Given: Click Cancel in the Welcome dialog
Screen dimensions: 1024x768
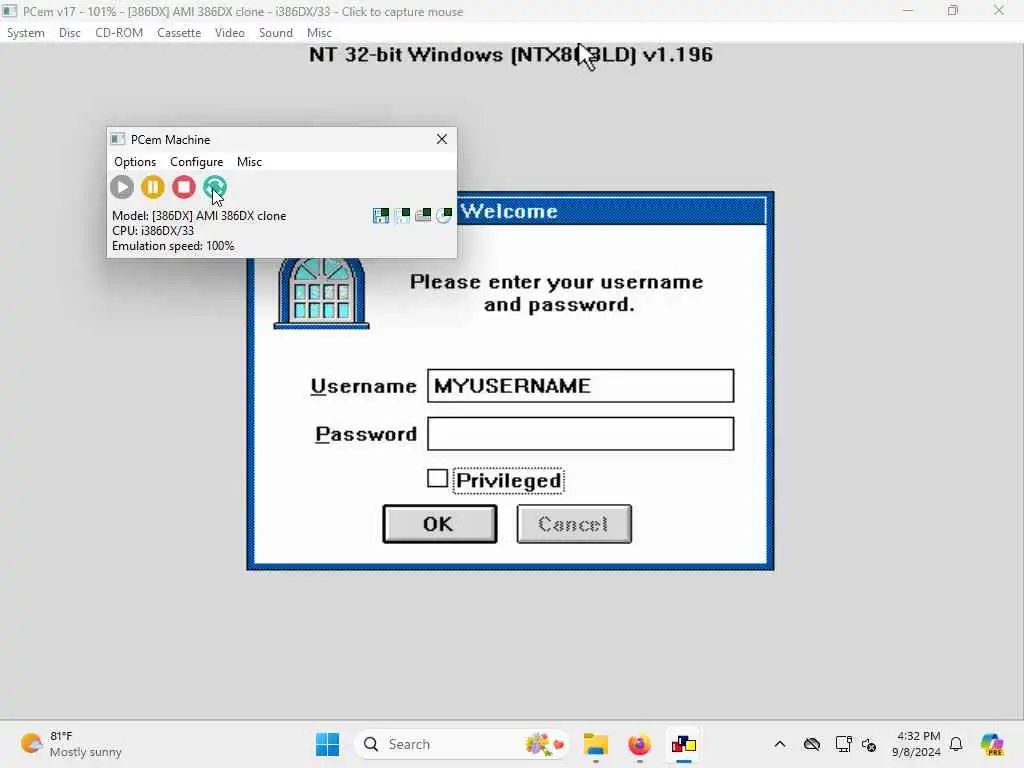Looking at the screenshot, I should tap(574, 524).
